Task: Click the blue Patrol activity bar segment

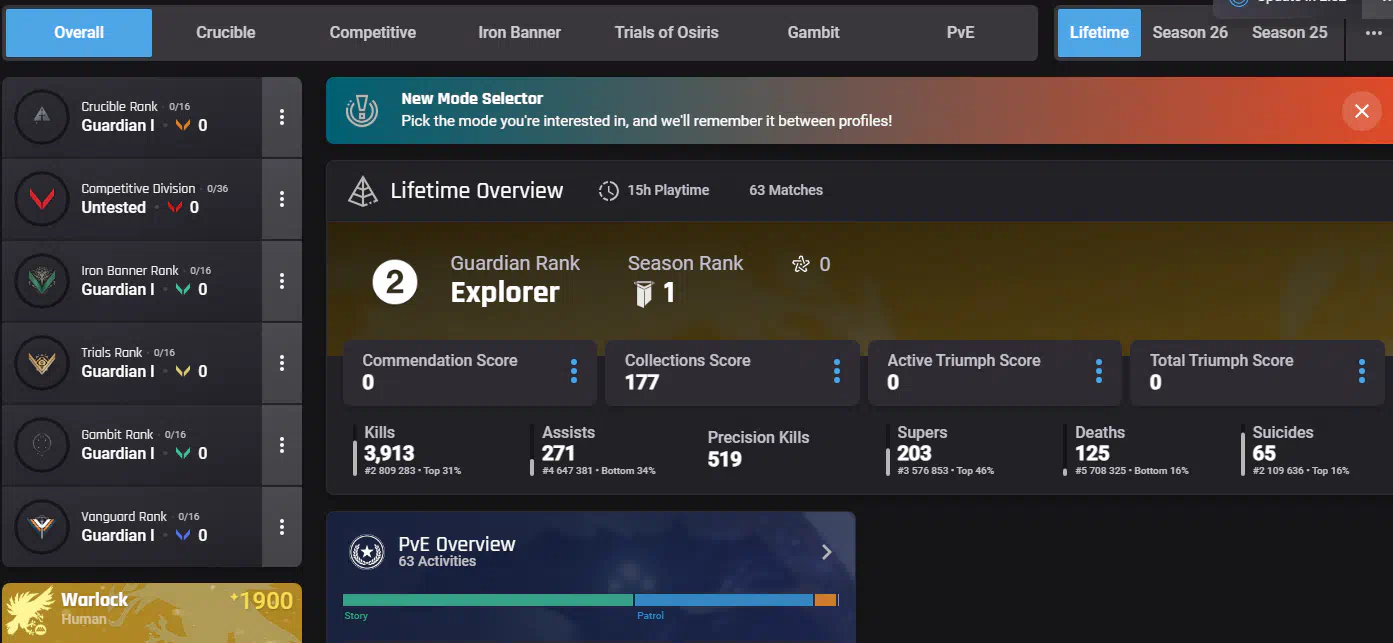Action: (723, 600)
